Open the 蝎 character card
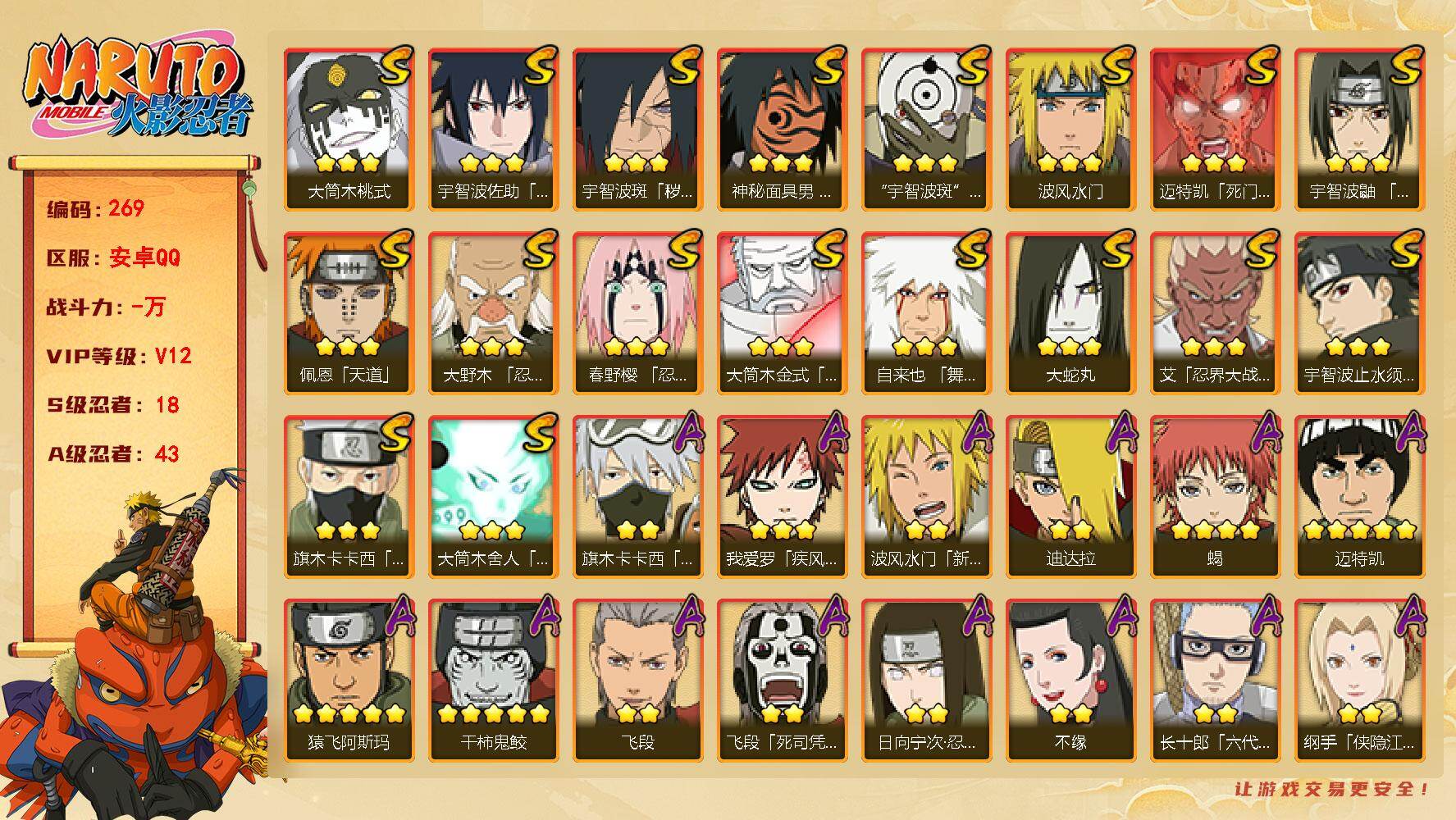The width and height of the screenshot is (1456, 820). tap(1215, 497)
